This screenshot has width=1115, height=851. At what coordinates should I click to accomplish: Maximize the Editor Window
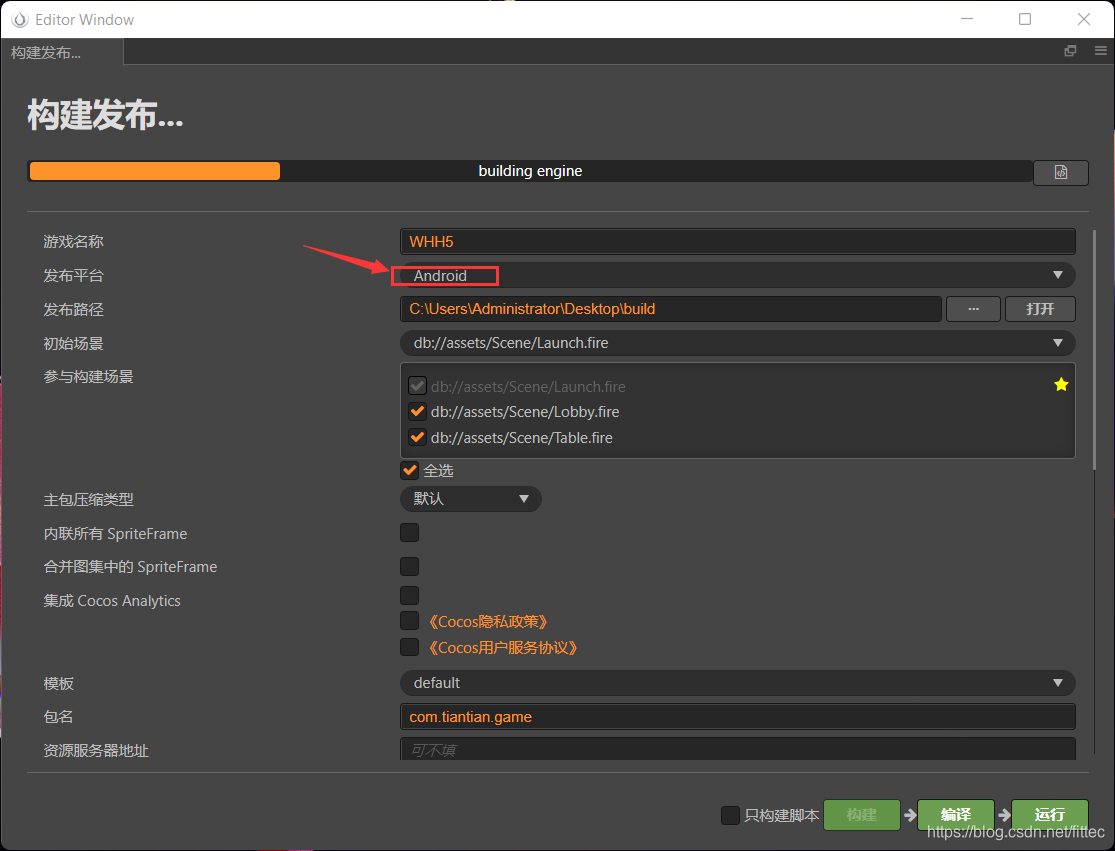coord(1025,19)
